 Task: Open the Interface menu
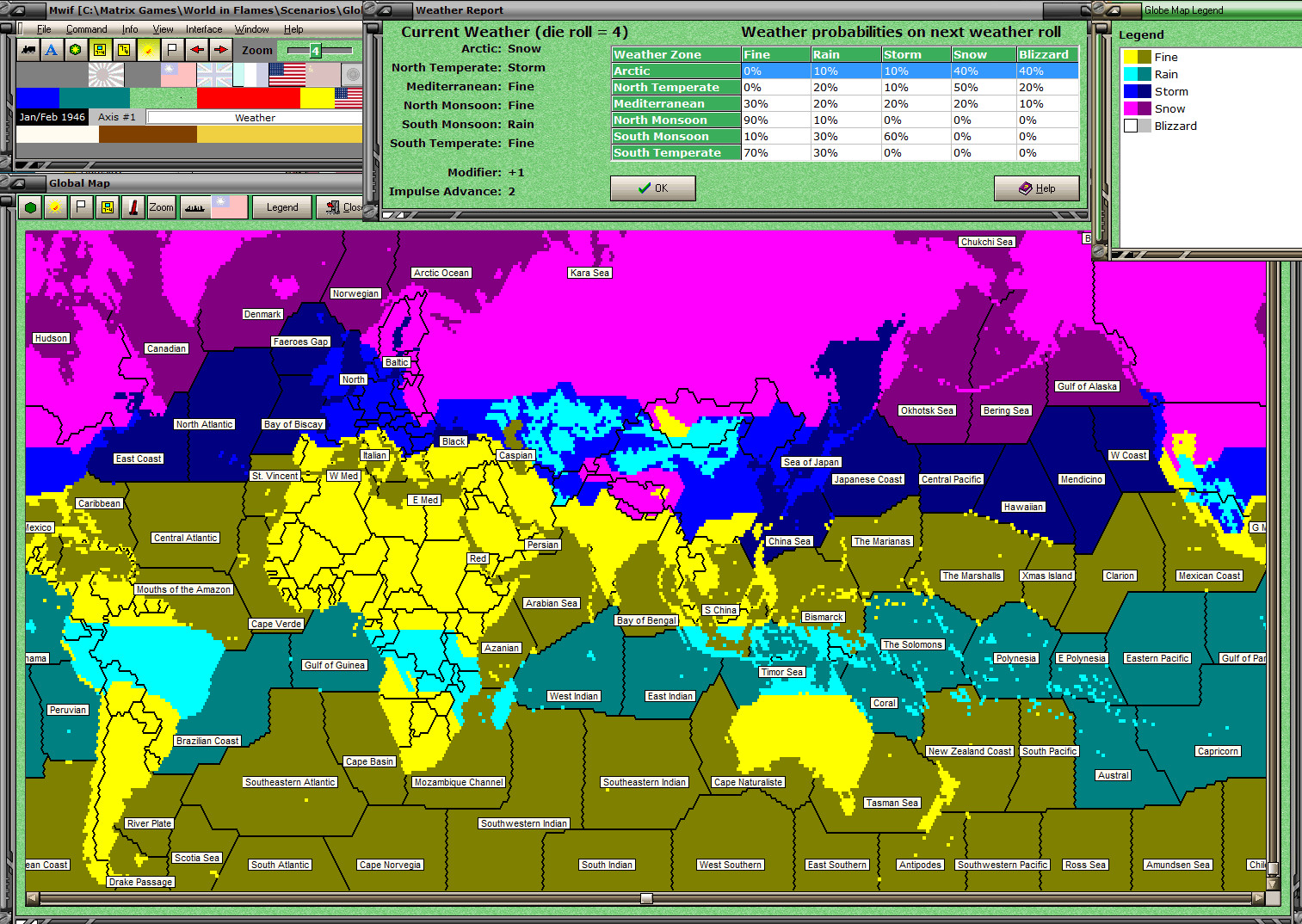pos(204,29)
